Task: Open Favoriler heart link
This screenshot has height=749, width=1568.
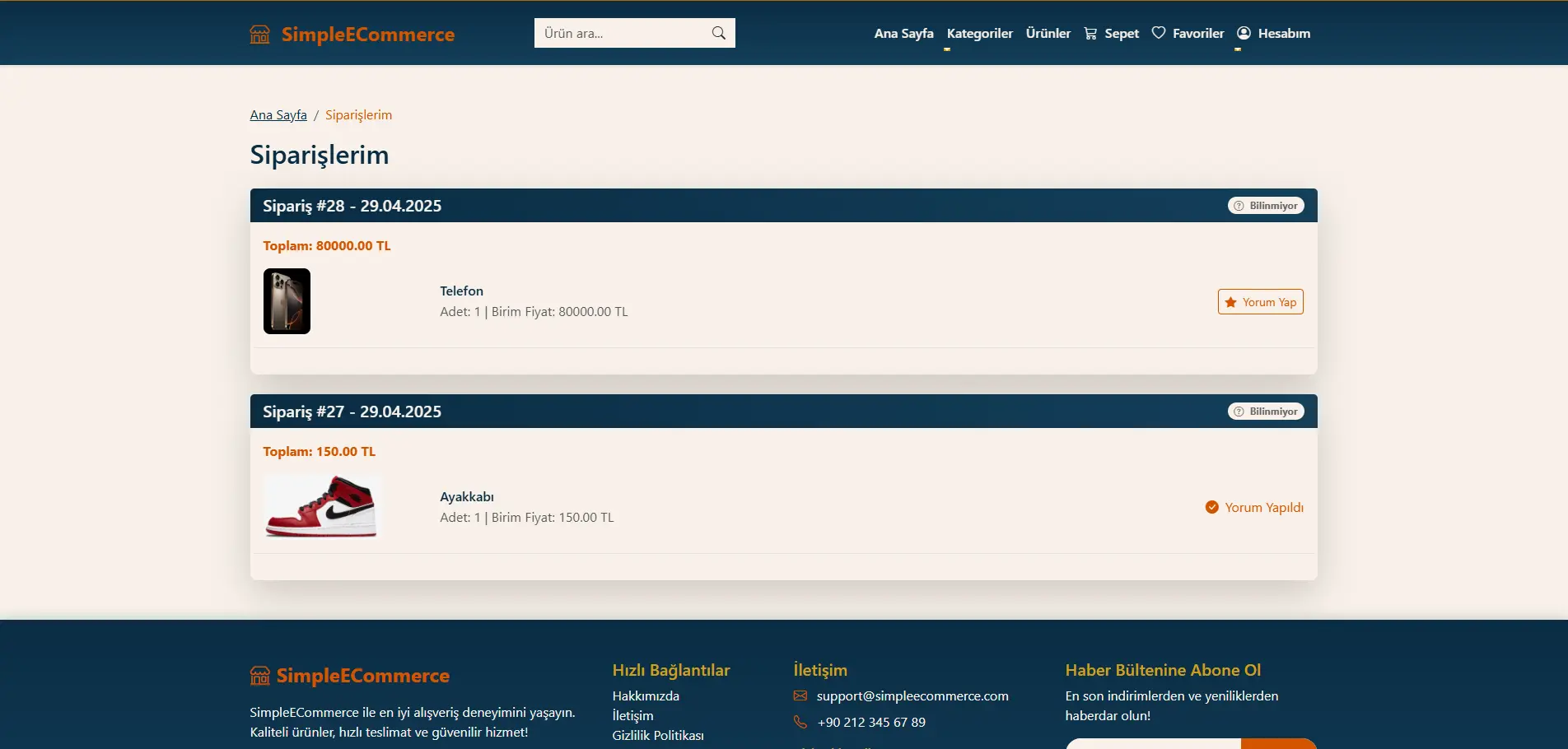Action: (x=1188, y=34)
